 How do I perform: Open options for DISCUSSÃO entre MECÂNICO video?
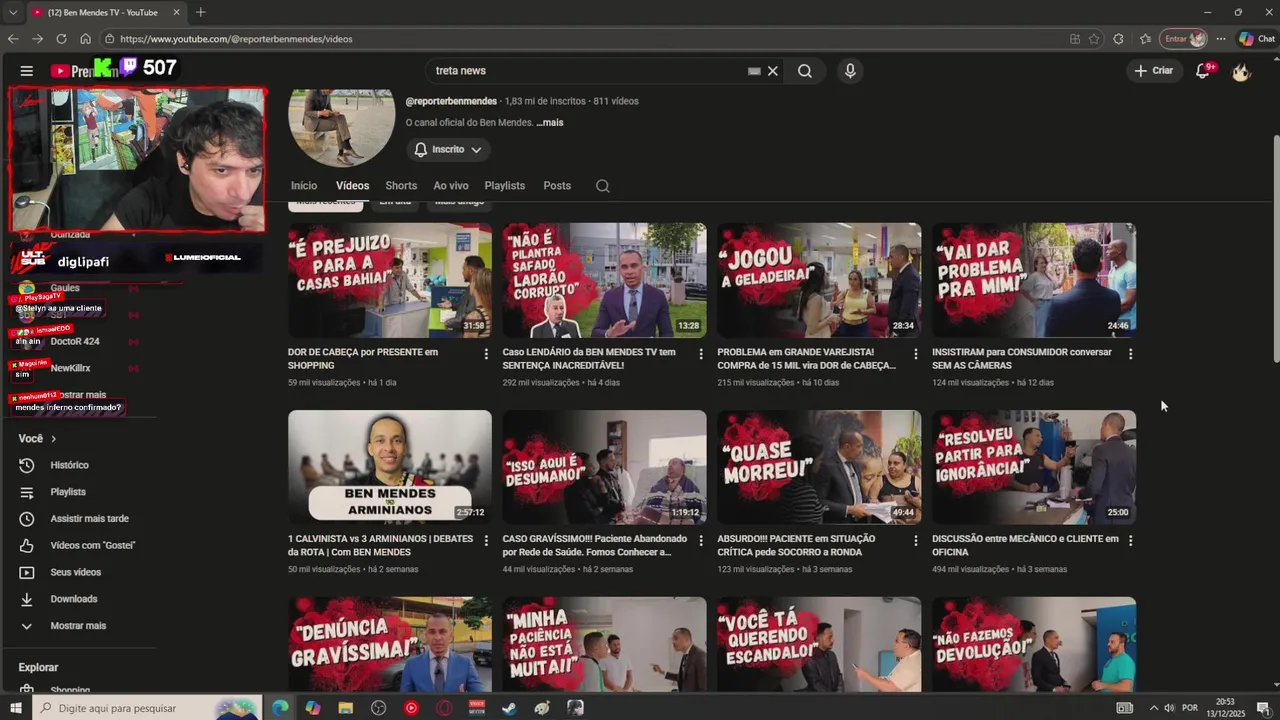1131,540
